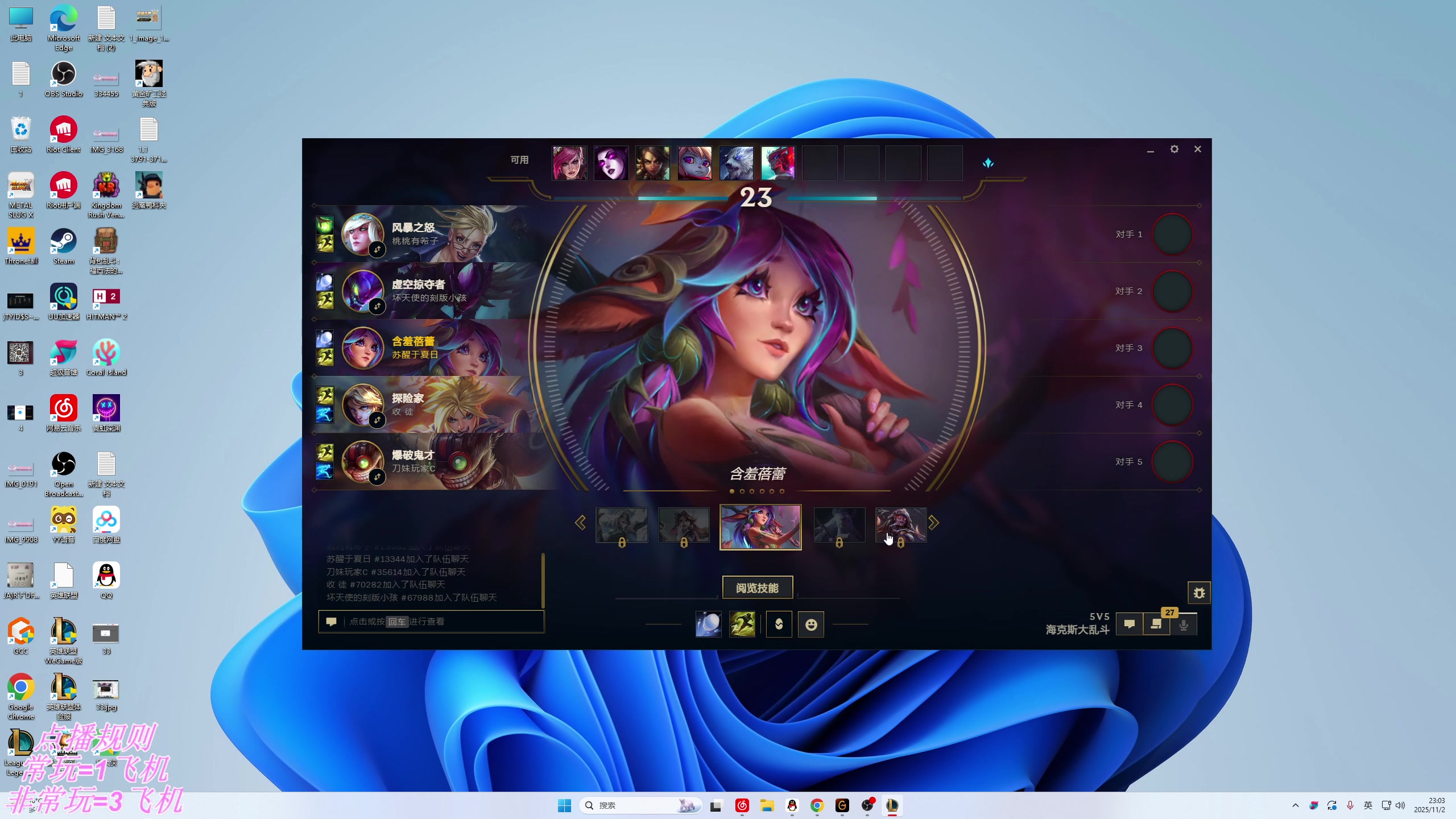Click swap icon on 风暴之怒 portrait
The image size is (1456, 819).
(x=377, y=249)
